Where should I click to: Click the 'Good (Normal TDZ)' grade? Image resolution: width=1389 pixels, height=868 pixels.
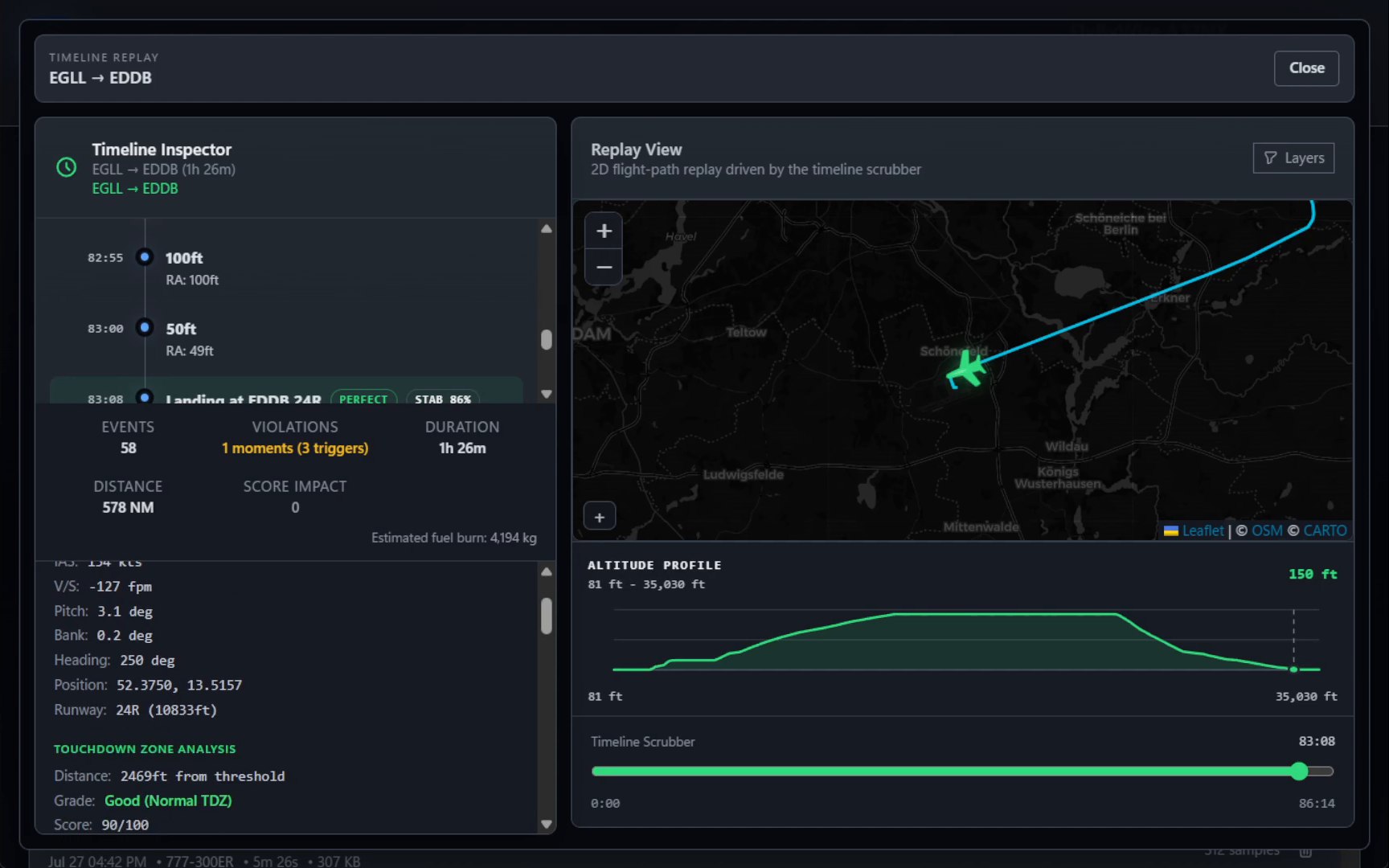click(x=168, y=800)
